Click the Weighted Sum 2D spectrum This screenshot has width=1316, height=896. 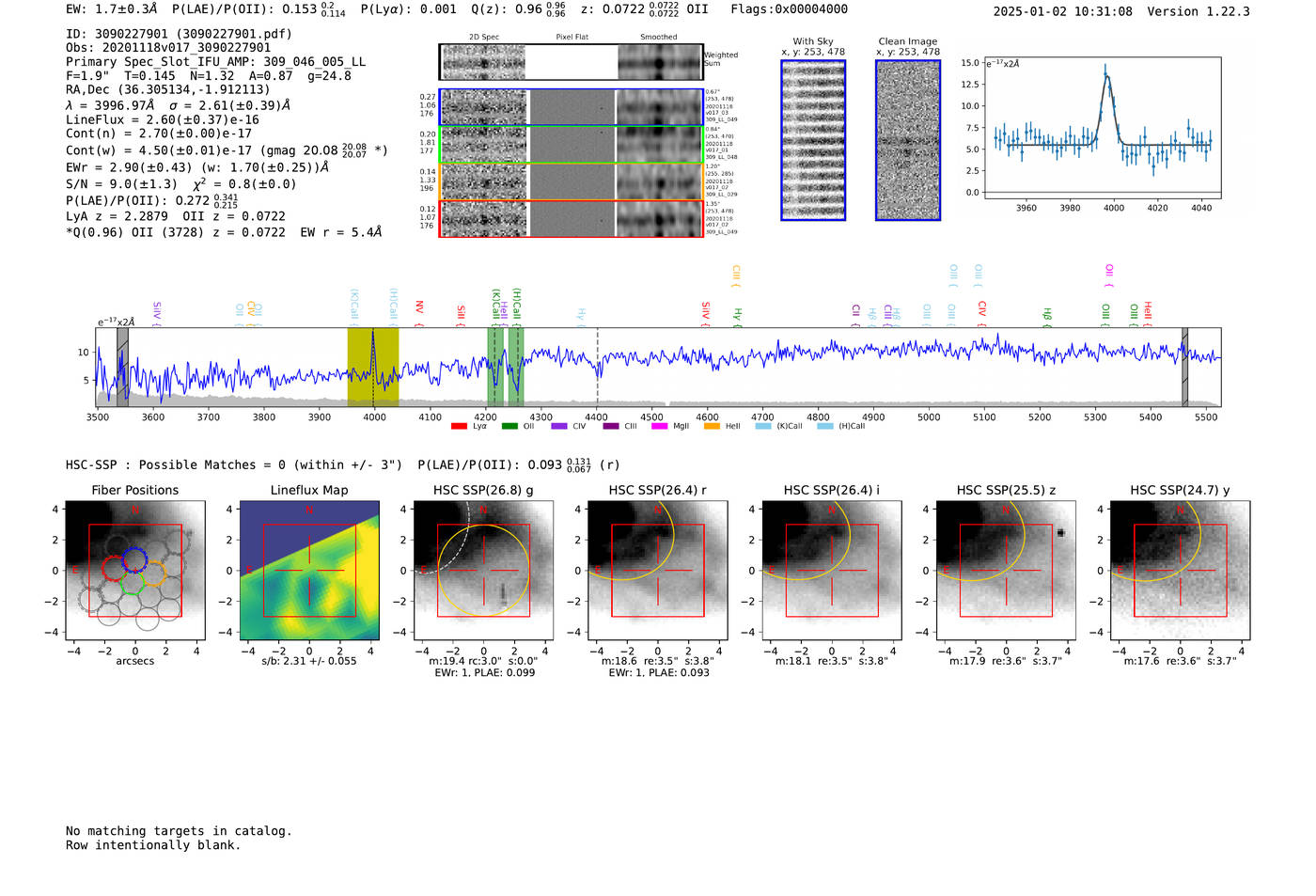click(x=572, y=62)
